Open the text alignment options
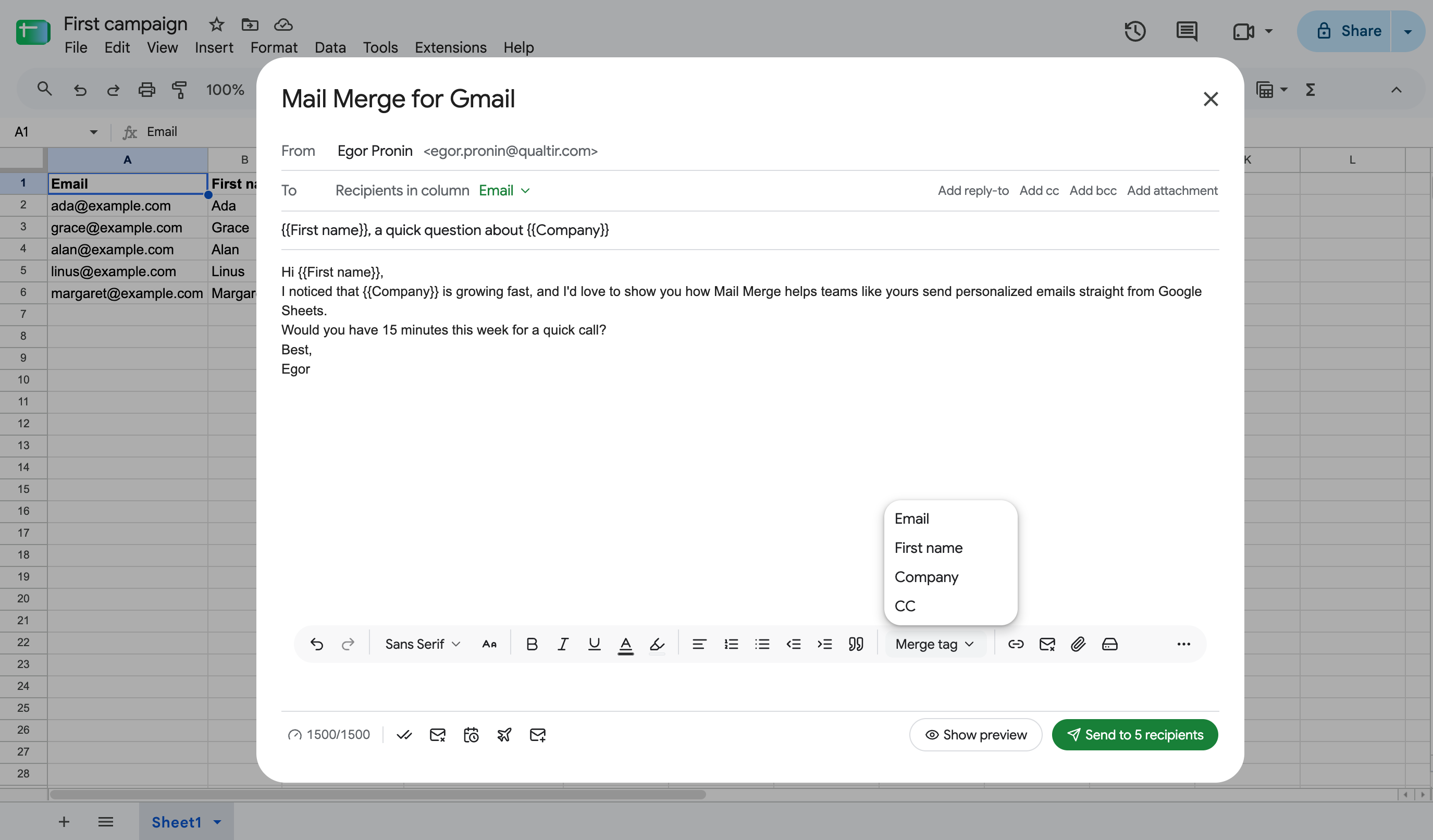The width and height of the screenshot is (1433, 840). point(699,644)
